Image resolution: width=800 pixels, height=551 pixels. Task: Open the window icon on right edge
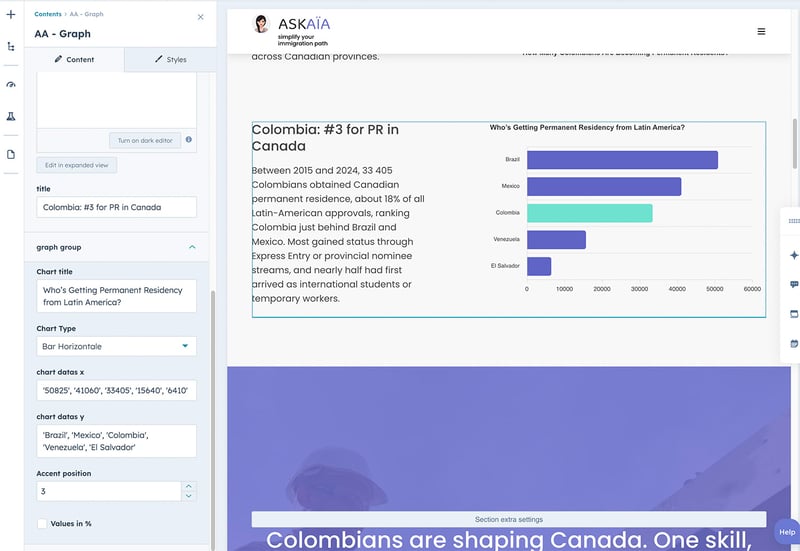794,314
